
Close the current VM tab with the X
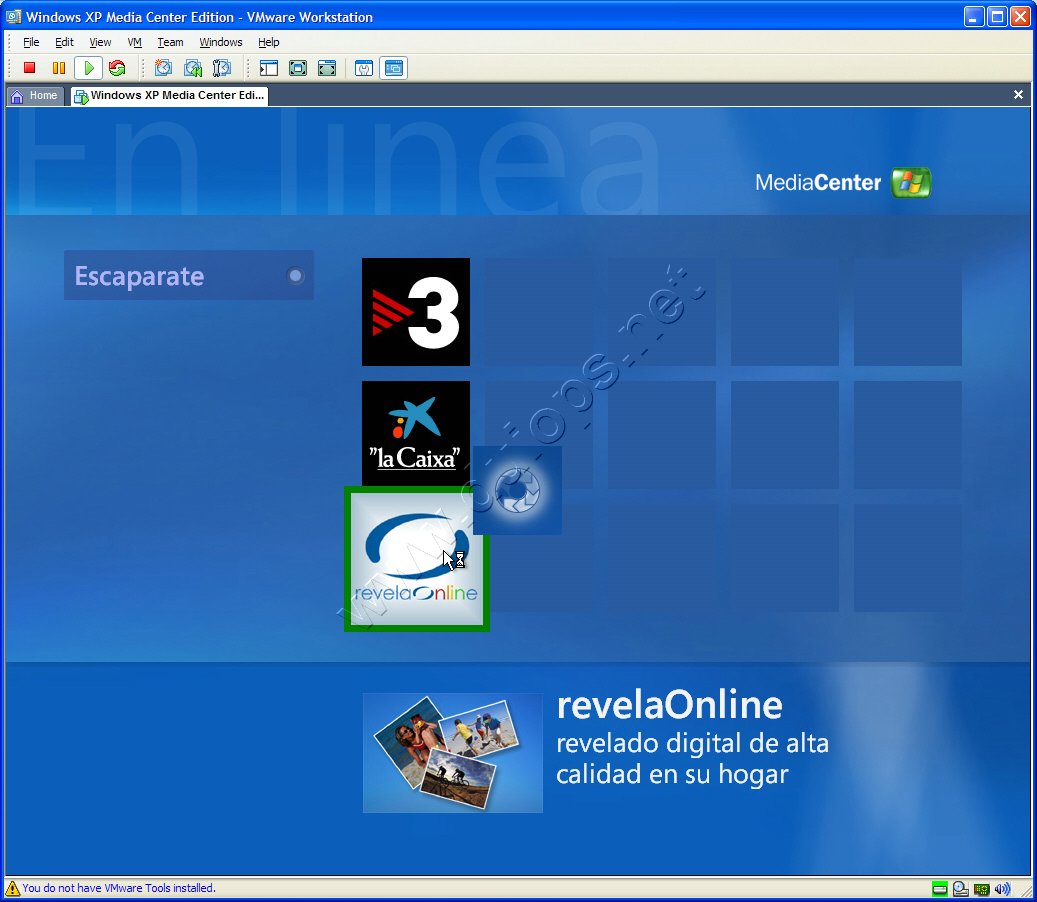pyautogui.click(x=1018, y=95)
